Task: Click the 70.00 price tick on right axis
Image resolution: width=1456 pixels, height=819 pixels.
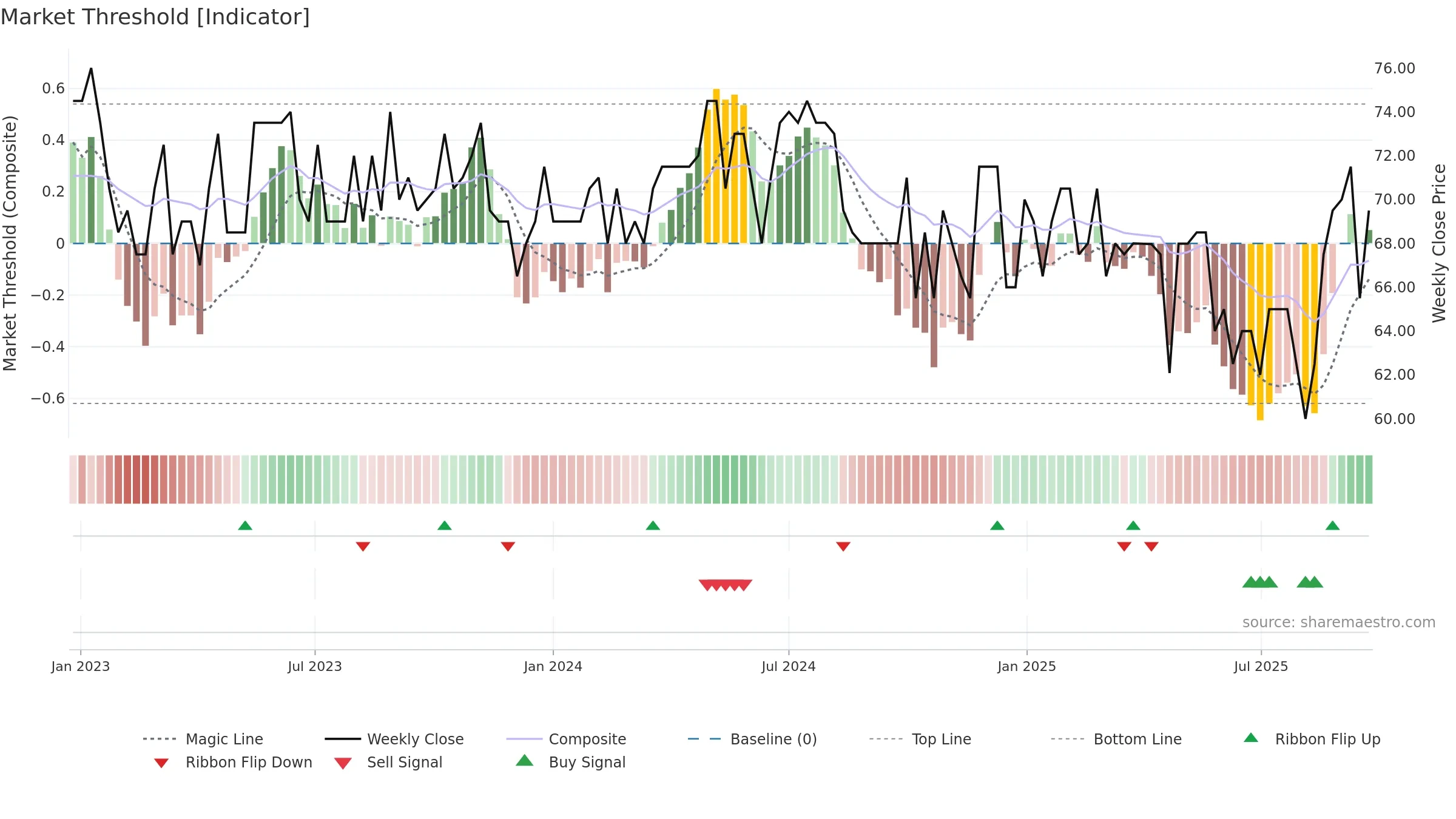Action: (1395, 199)
